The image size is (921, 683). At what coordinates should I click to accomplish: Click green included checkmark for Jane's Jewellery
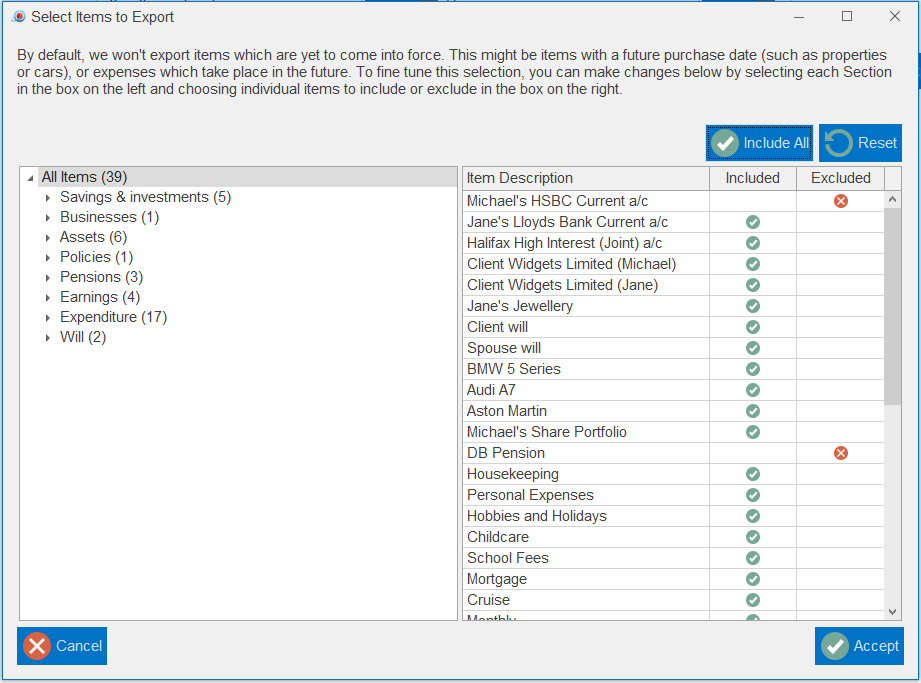point(752,306)
